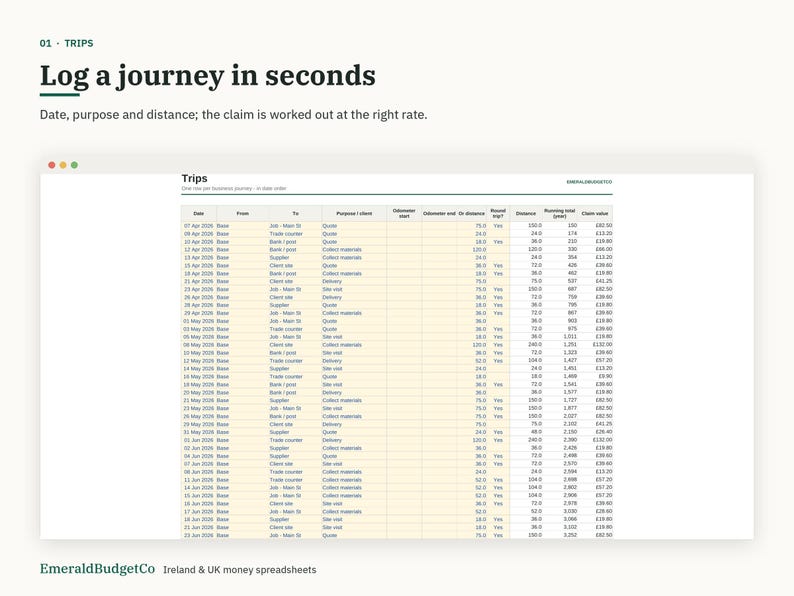794x596 pixels.
Task: Click the Running total (year) column header
Action: [x=560, y=214]
